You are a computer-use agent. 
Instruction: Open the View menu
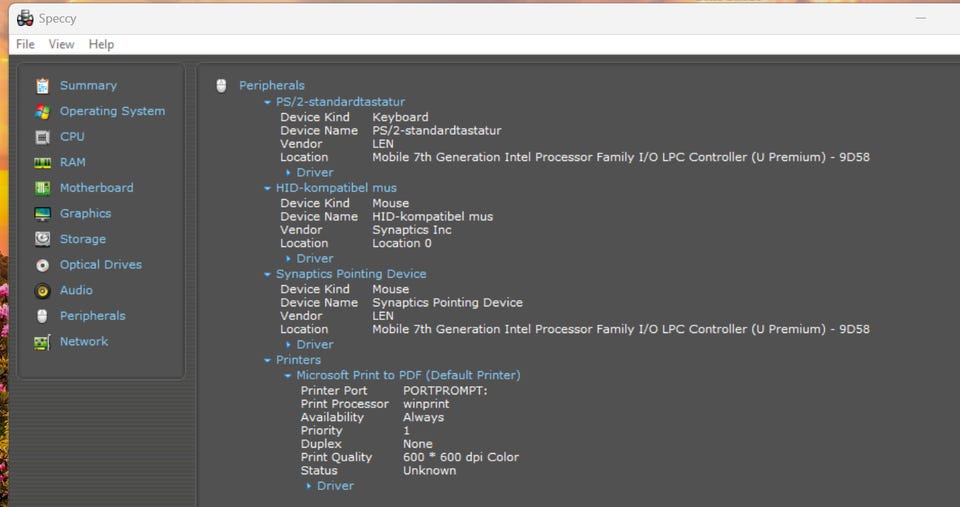coord(61,44)
